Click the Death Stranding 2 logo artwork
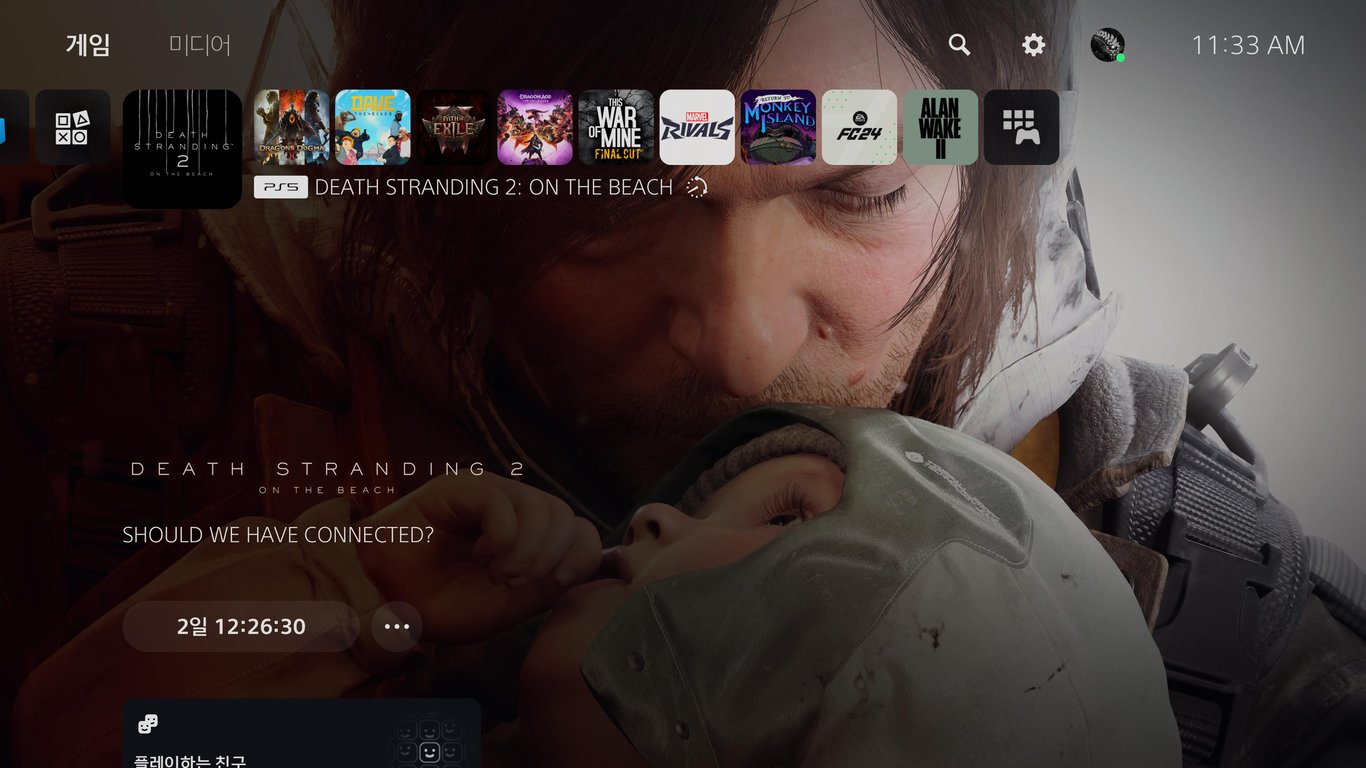Screen dimensions: 1366x768 (x=327, y=477)
